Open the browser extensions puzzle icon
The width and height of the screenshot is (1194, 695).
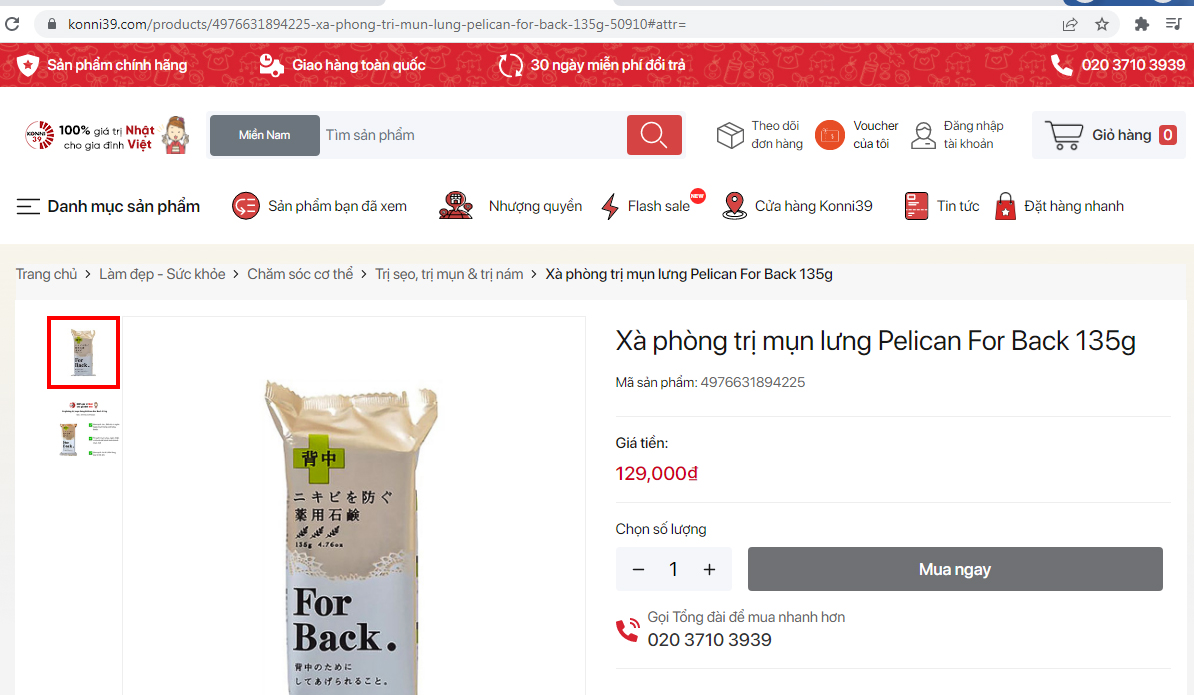[1141, 24]
